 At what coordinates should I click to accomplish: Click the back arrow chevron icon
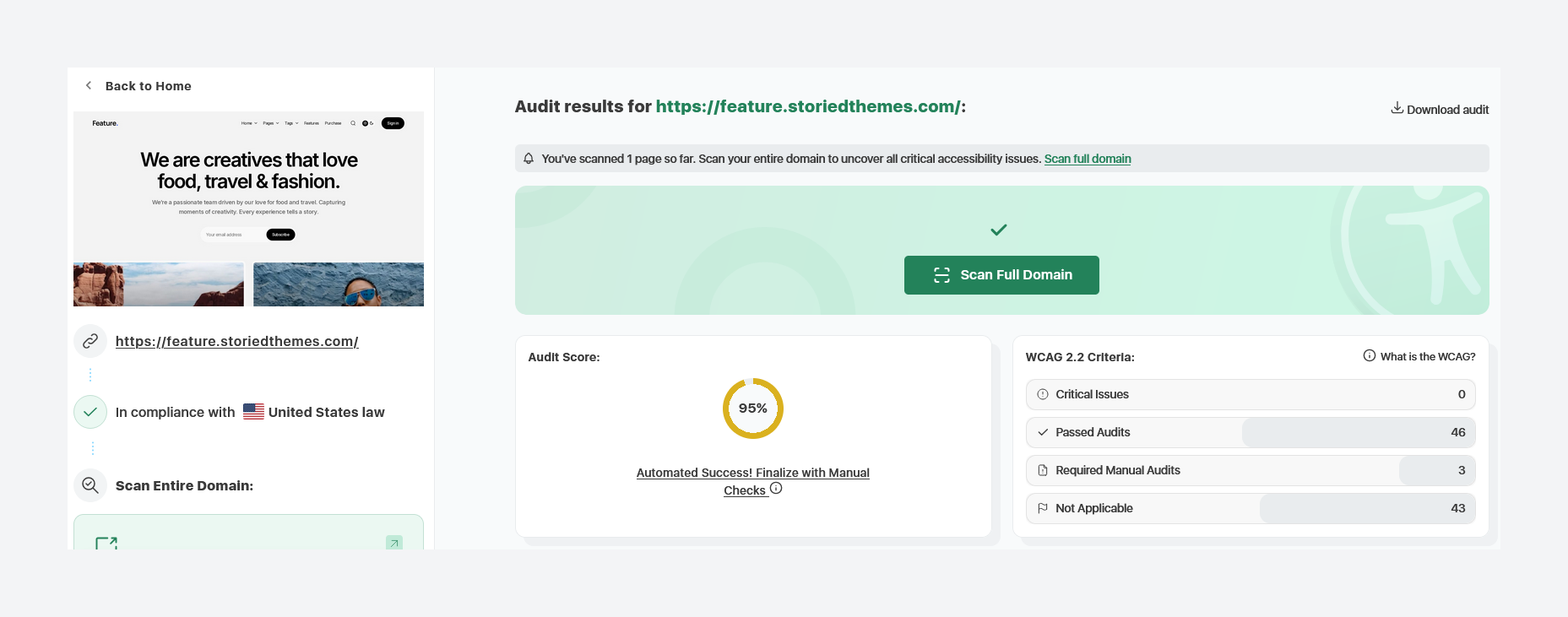pyautogui.click(x=89, y=85)
